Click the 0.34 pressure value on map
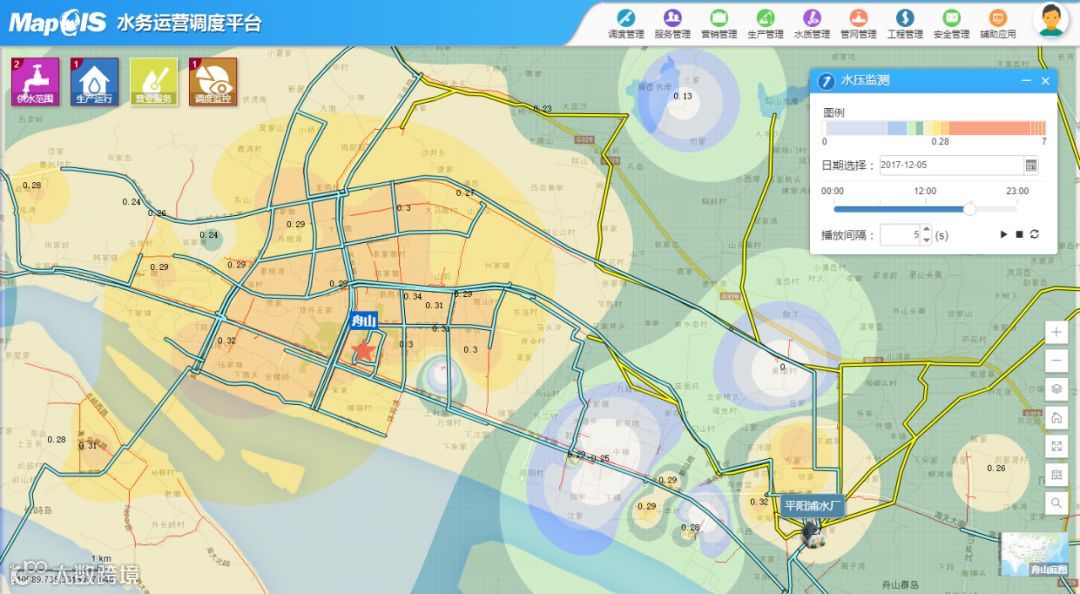The image size is (1080, 594). click(413, 296)
